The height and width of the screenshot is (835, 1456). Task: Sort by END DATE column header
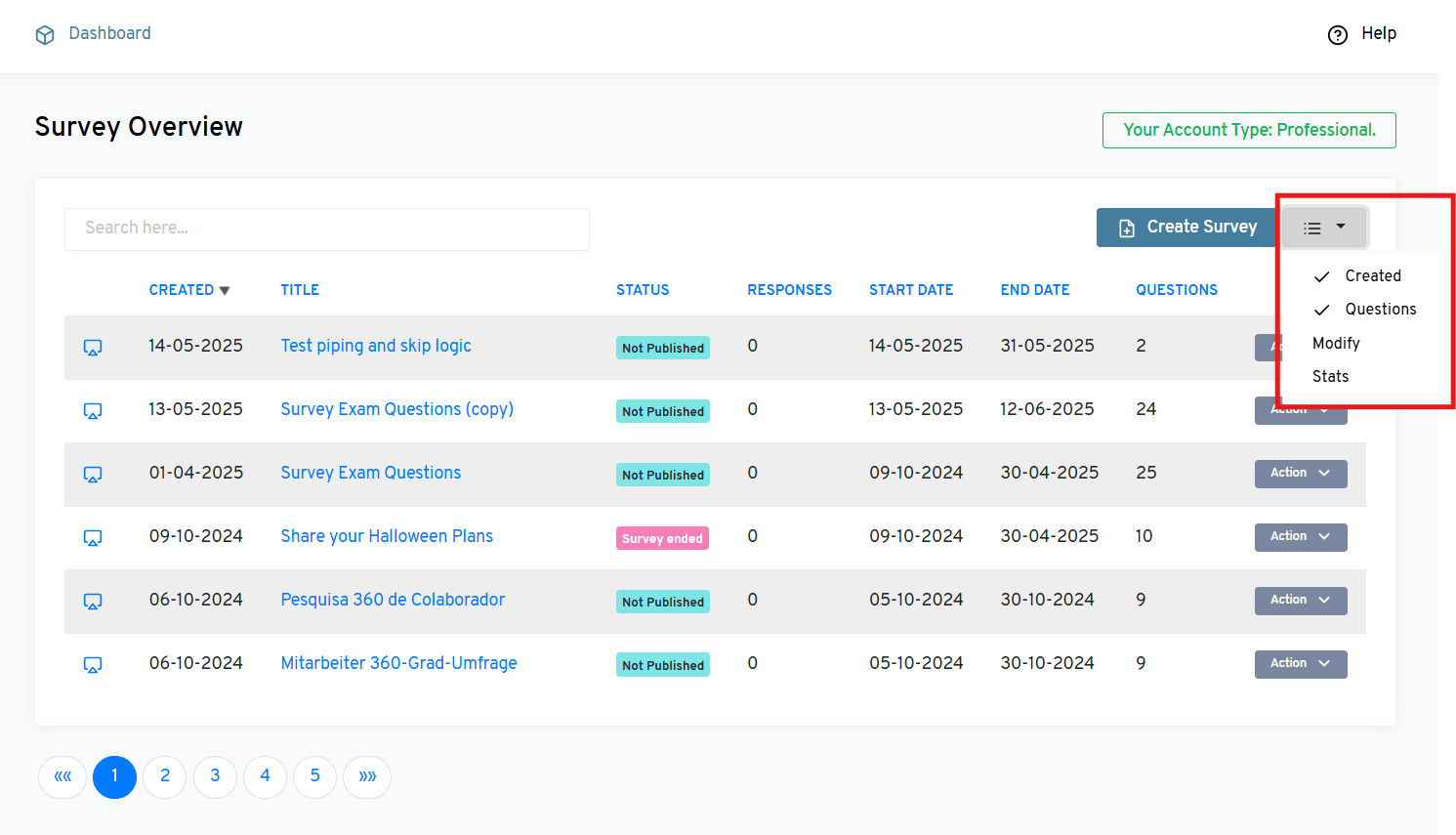tap(1035, 290)
